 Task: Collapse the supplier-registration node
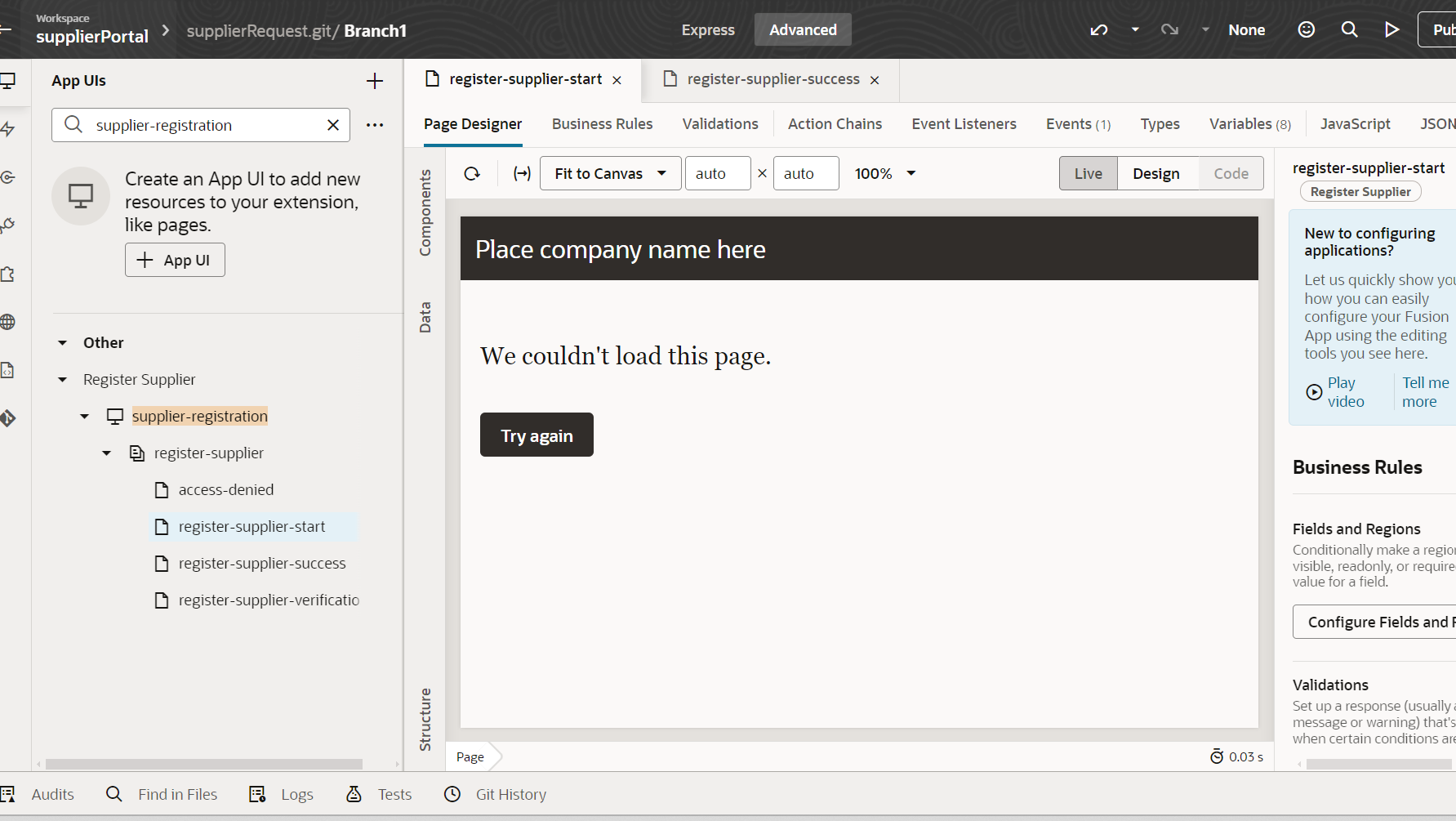[x=85, y=417]
